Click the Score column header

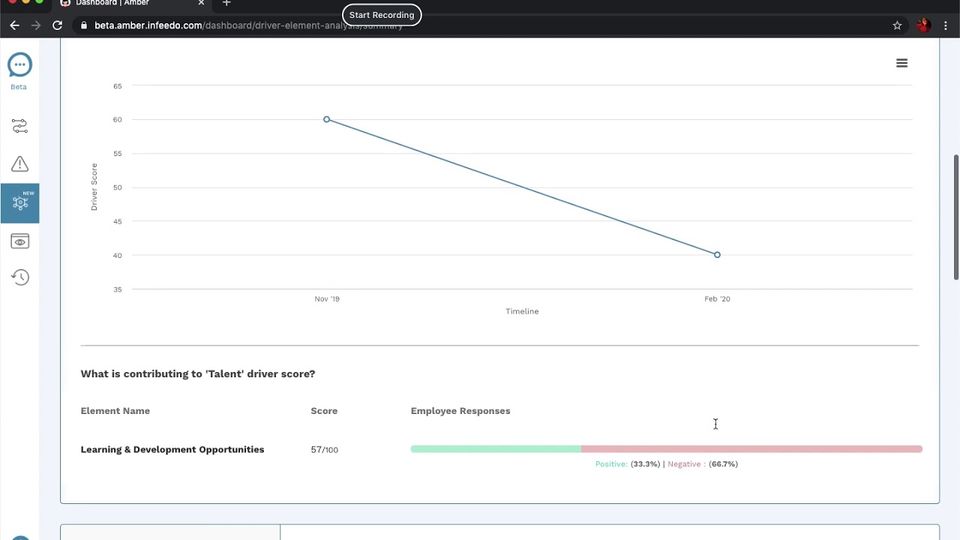(324, 411)
